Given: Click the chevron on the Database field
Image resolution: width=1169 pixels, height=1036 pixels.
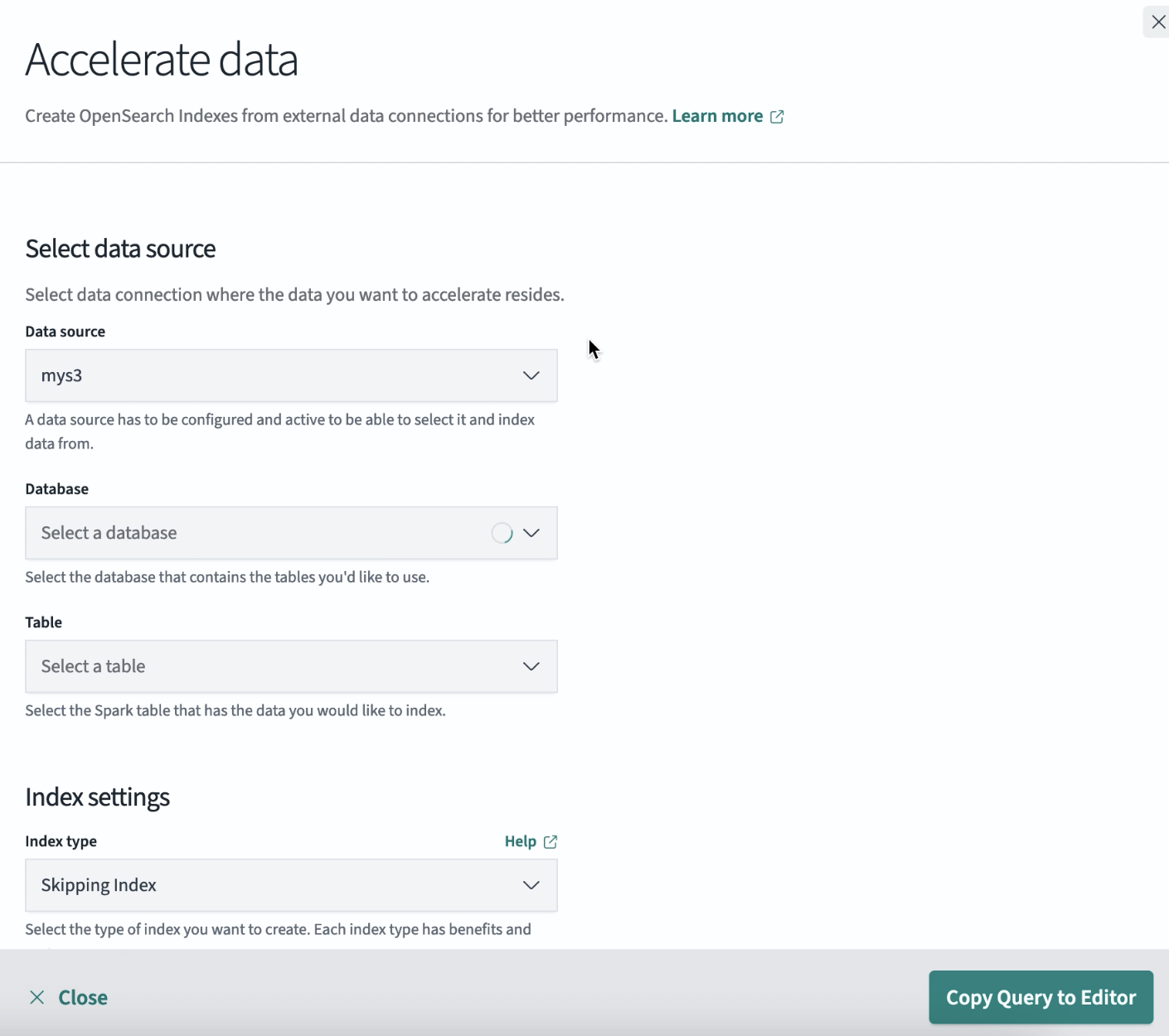Looking at the screenshot, I should click(x=531, y=533).
